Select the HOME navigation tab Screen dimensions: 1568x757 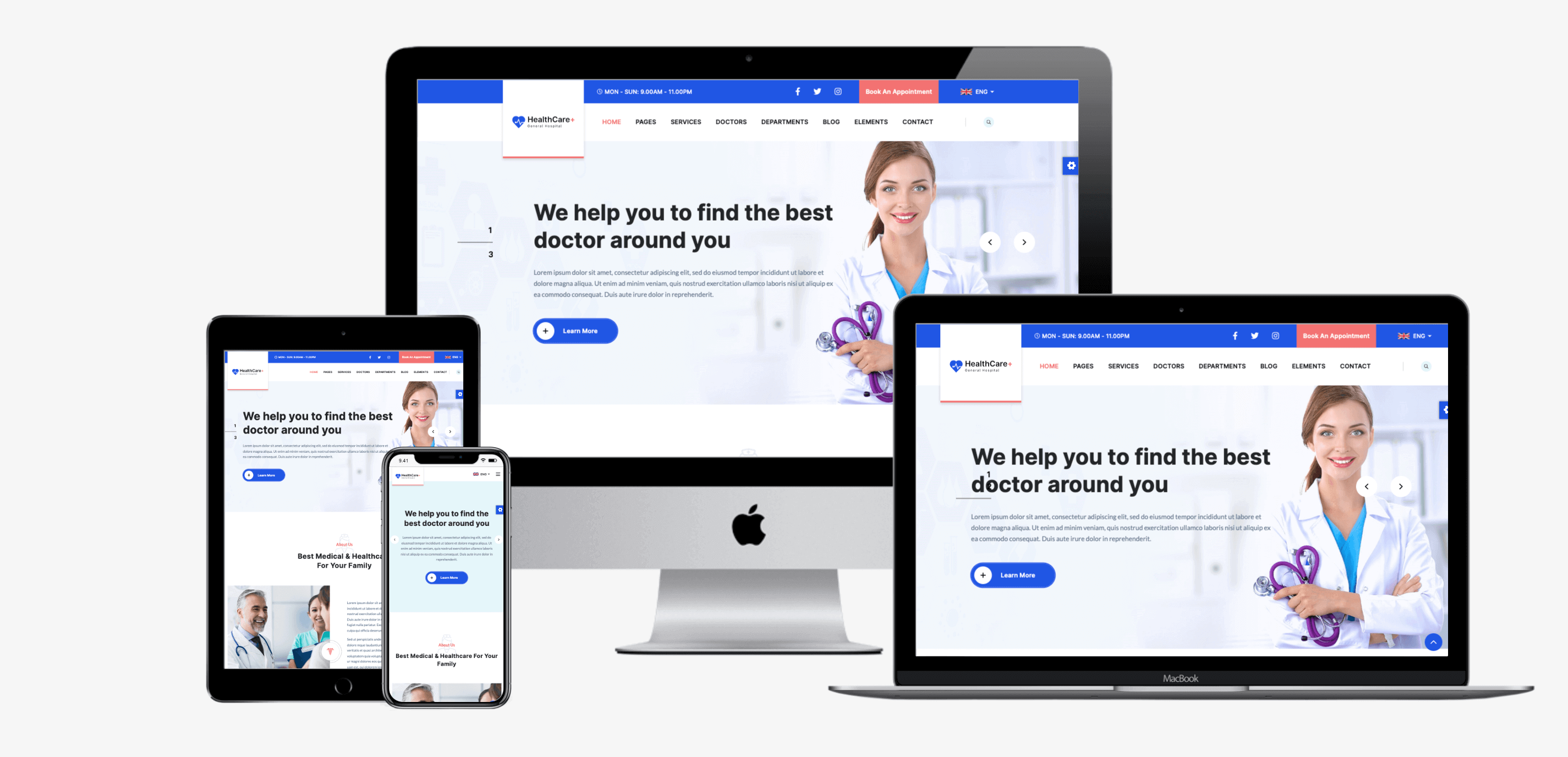pyautogui.click(x=612, y=122)
